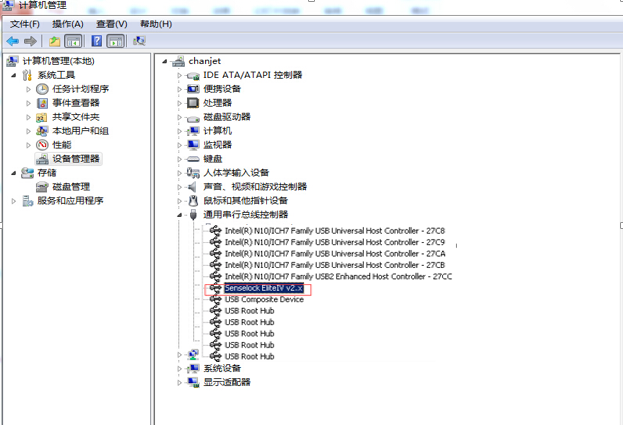Select USB Composite Device entry
The image size is (623, 425).
pos(264,299)
